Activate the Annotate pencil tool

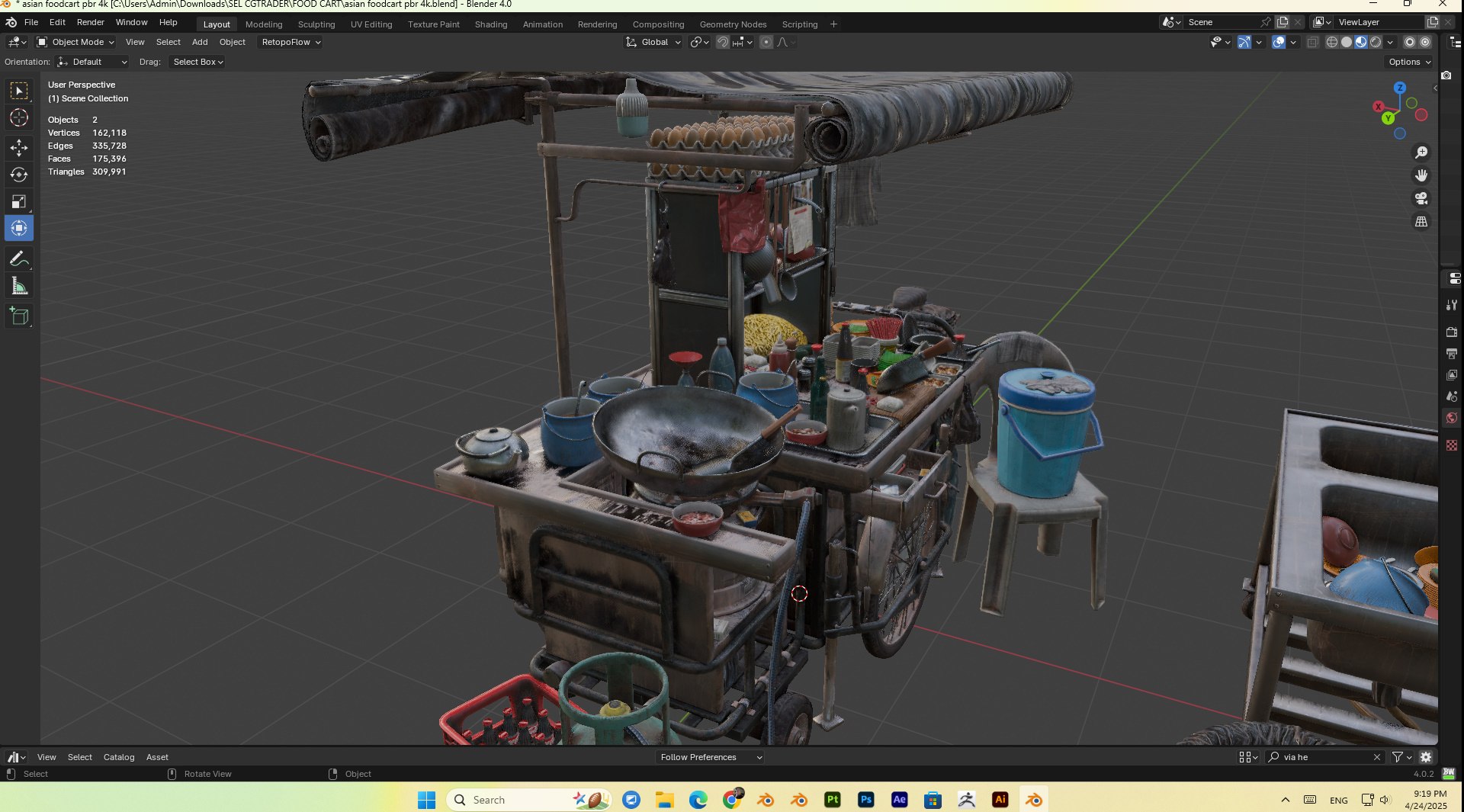click(x=19, y=259)
